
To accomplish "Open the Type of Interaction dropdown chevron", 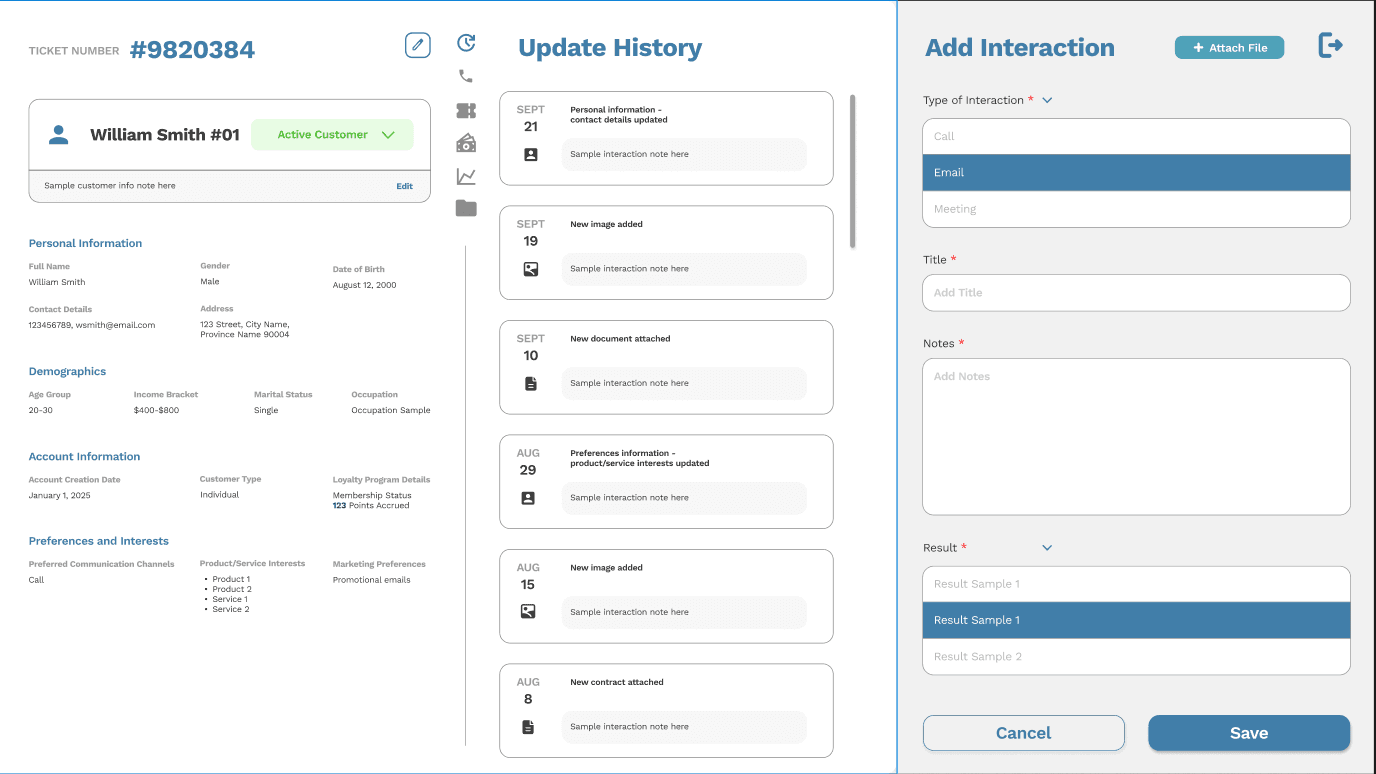I will point(1047,100).
